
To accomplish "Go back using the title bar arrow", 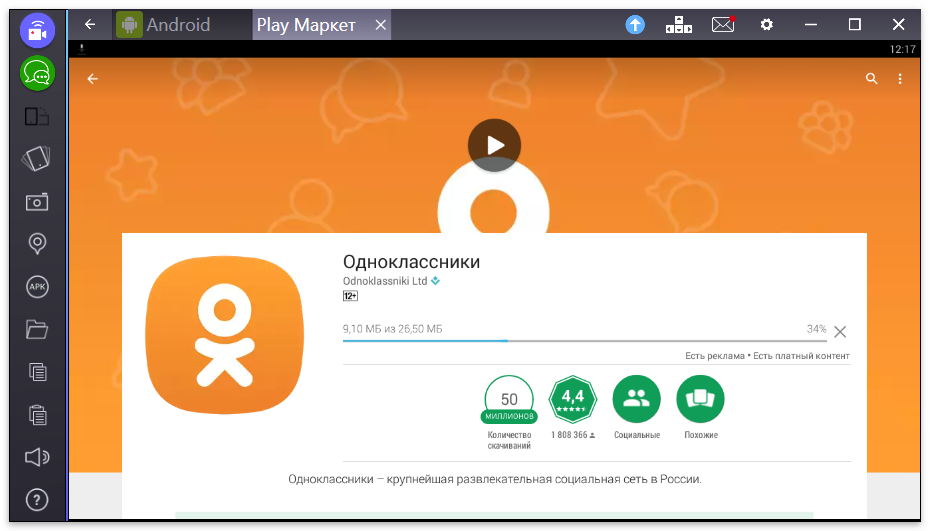I will pyautogui.click(x=90, y=24).
